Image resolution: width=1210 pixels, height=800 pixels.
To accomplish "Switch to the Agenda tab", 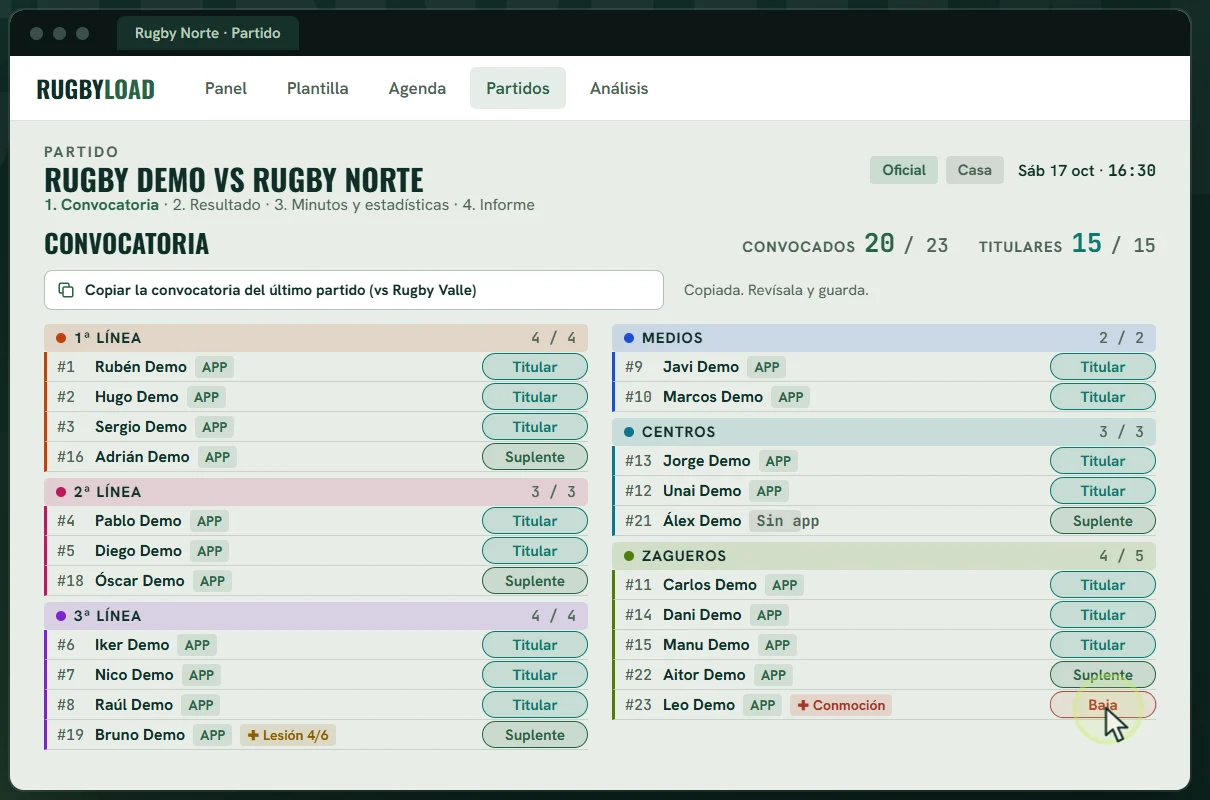I will (x=417, y=88).
